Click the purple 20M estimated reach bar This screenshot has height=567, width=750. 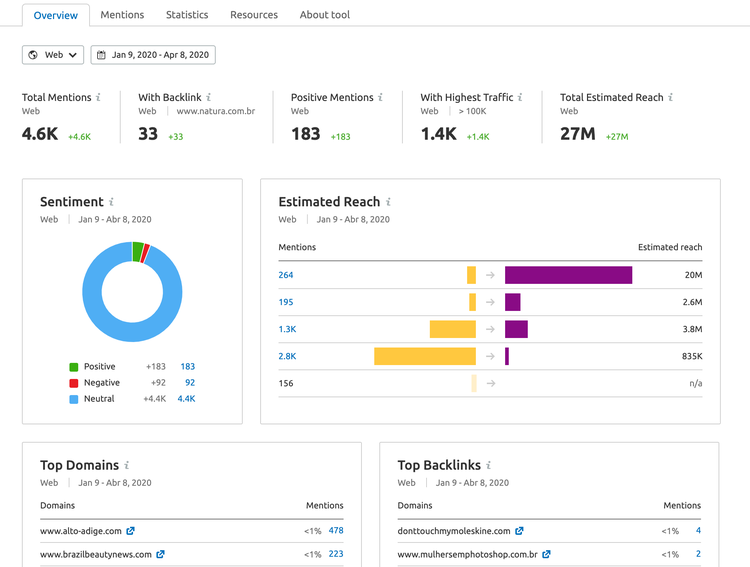(x=568, y=275)
